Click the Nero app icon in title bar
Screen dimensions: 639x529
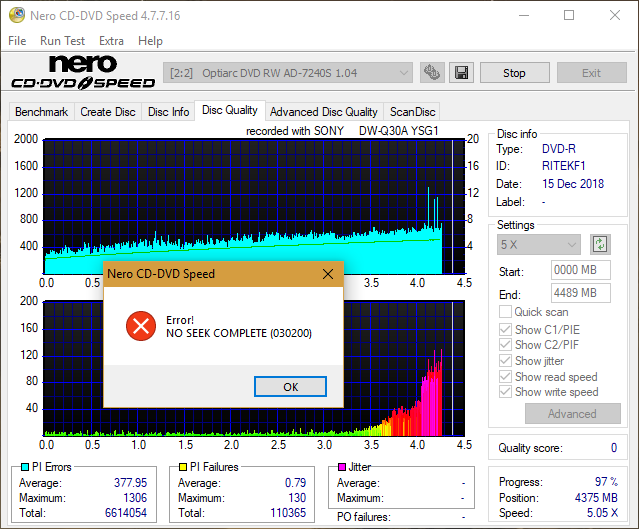point(17,15)
